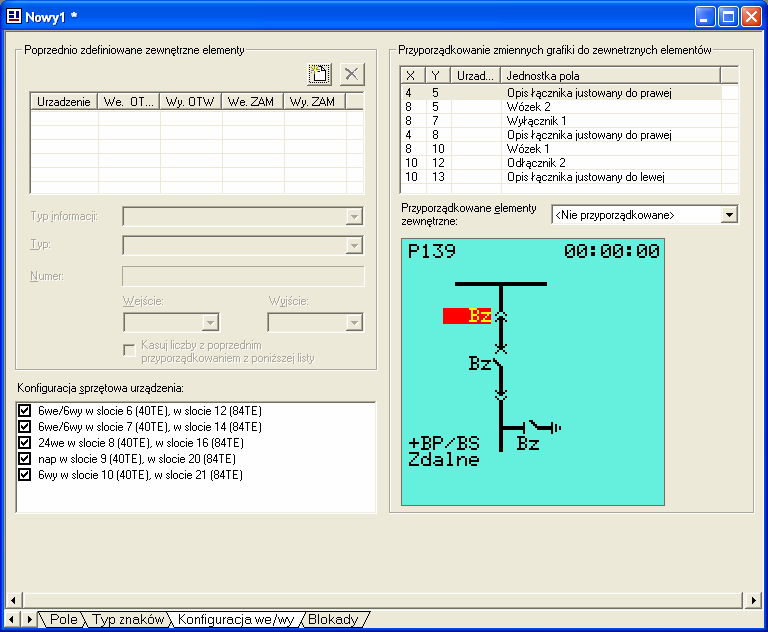Click the Numer input field

coord(243,276)
